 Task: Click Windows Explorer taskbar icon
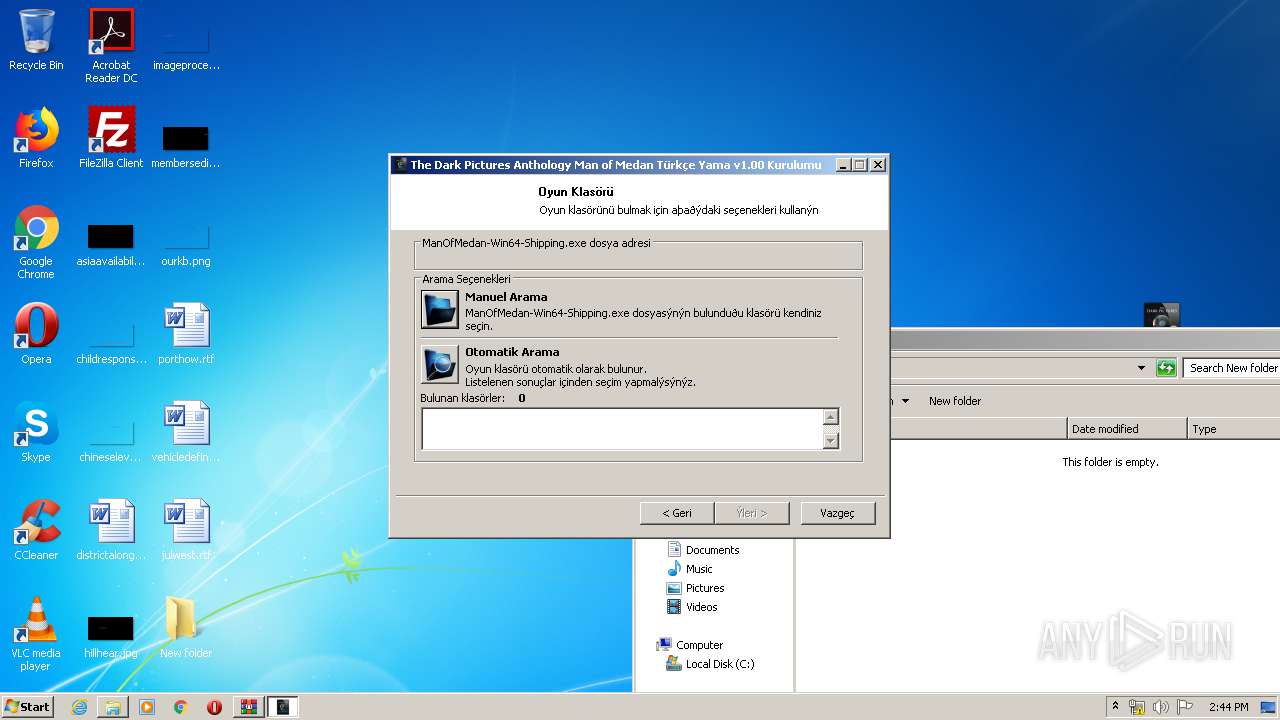coord(113,707)
